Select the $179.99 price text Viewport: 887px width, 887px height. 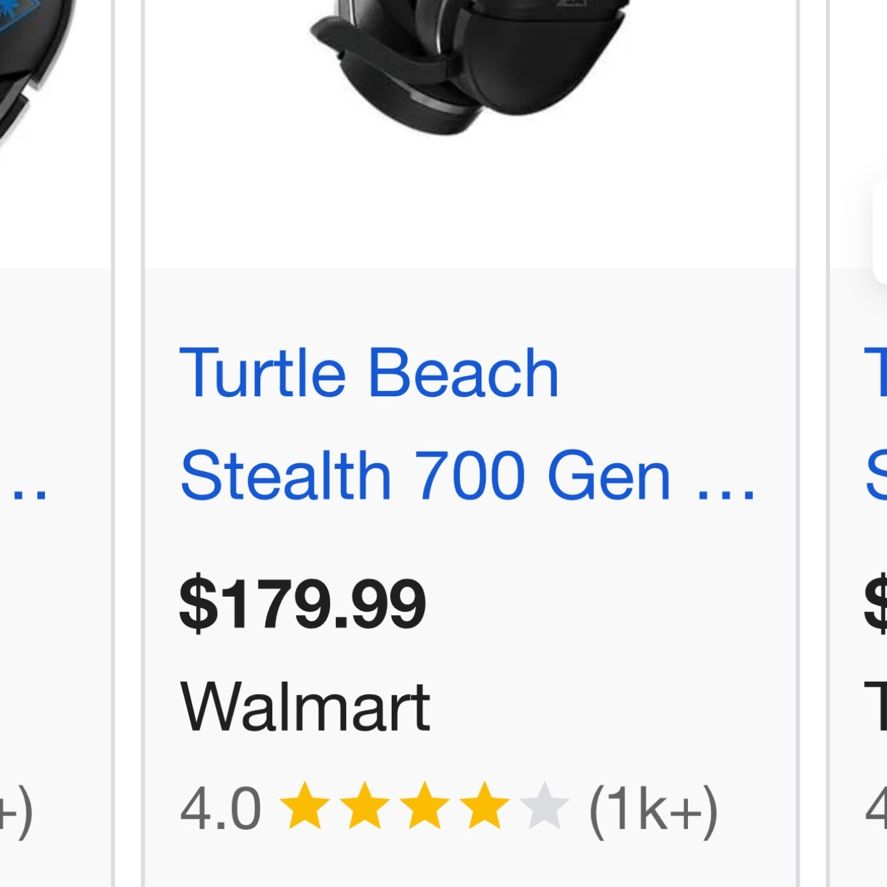click(303, 604)
